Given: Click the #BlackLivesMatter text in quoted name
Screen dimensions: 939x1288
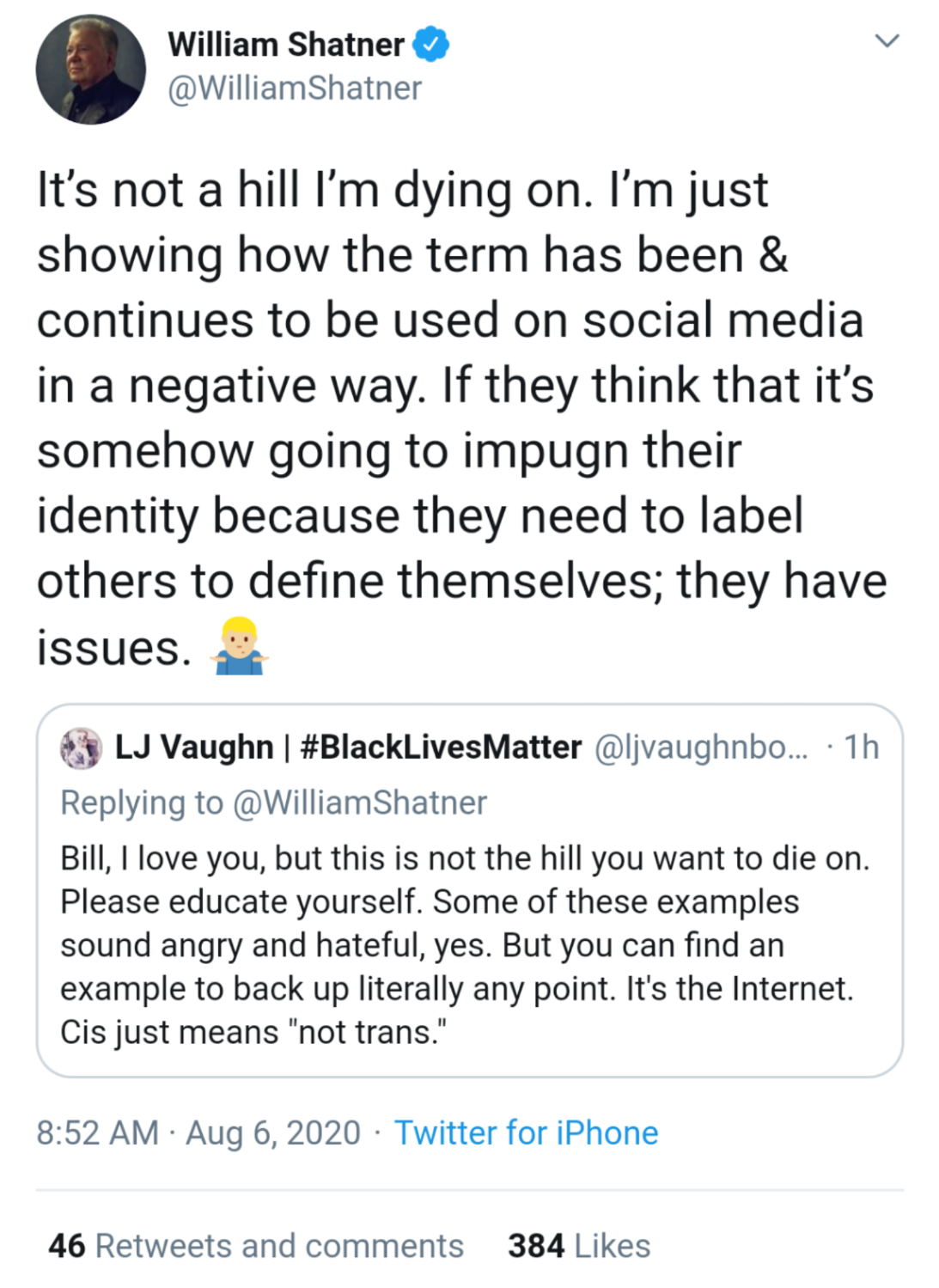Looking at the screenshot, I should pyautogui.click(x=441, y=748).
